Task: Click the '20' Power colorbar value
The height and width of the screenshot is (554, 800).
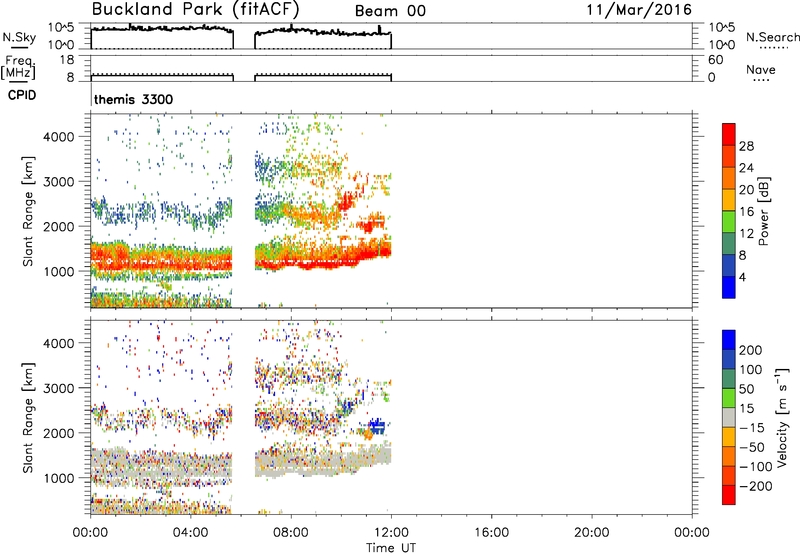Action: (746, 190)
